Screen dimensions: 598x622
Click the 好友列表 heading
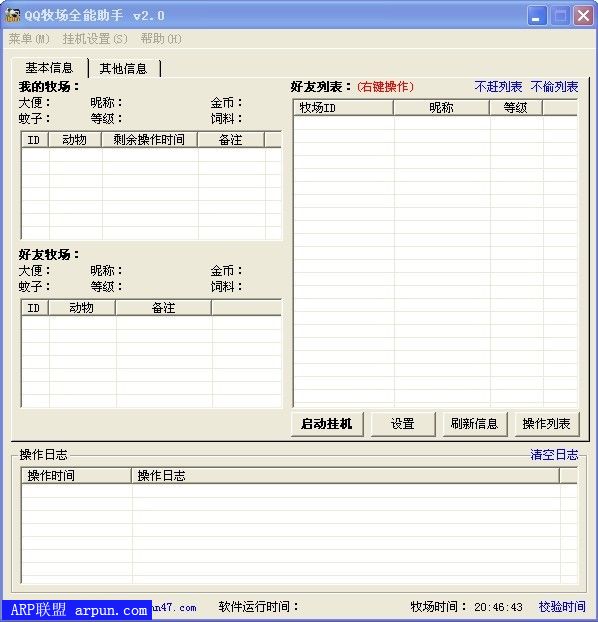point(321,86)
